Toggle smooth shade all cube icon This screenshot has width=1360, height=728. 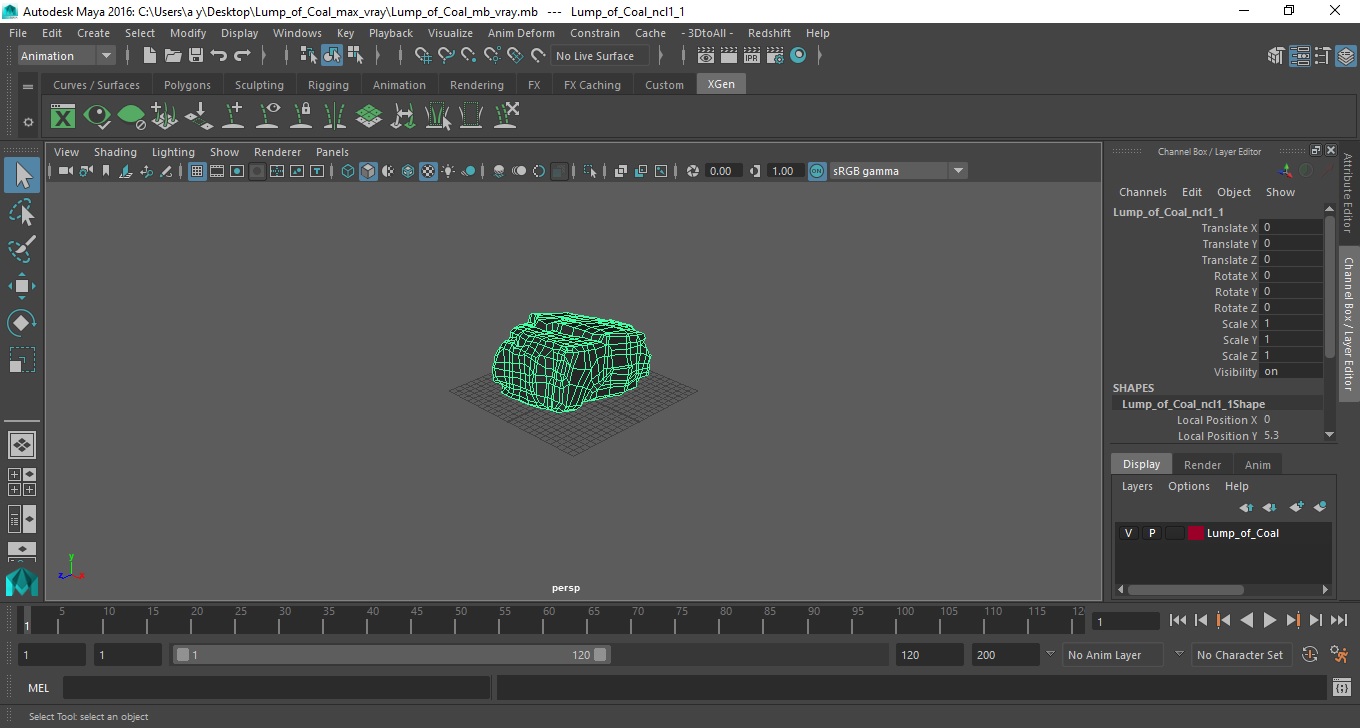point(368,171)
